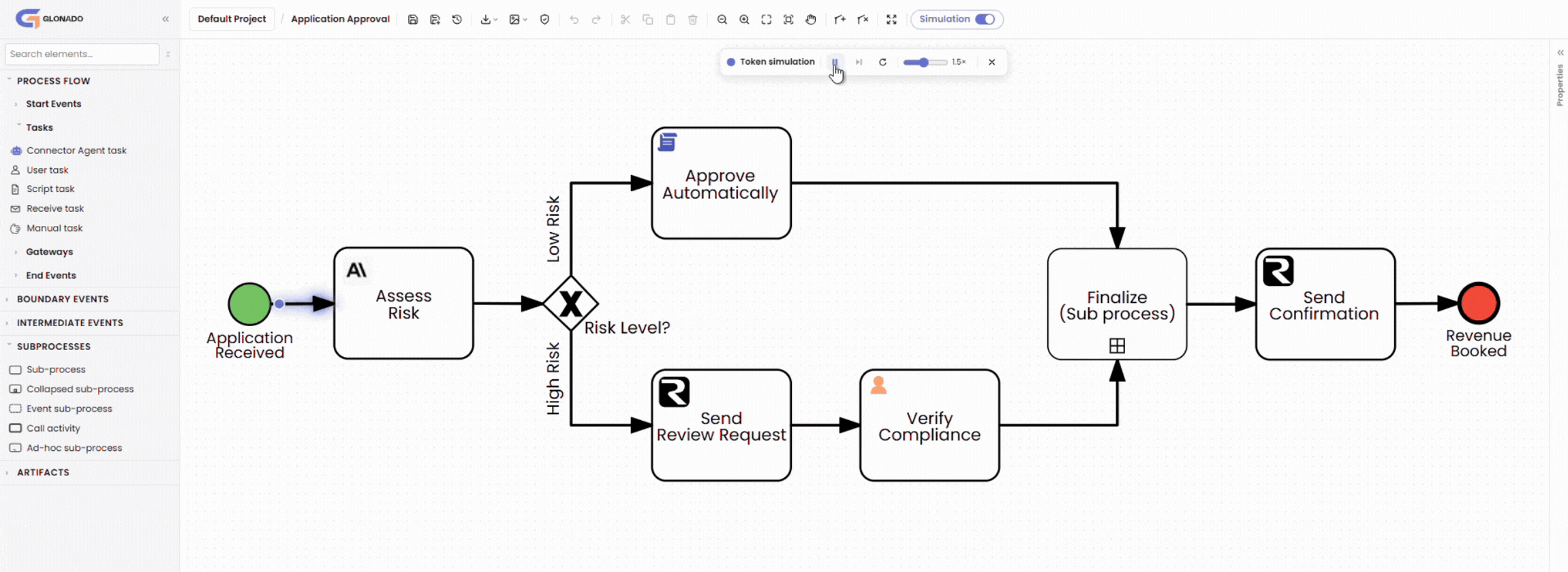Zoom in on the diagram

744,20
